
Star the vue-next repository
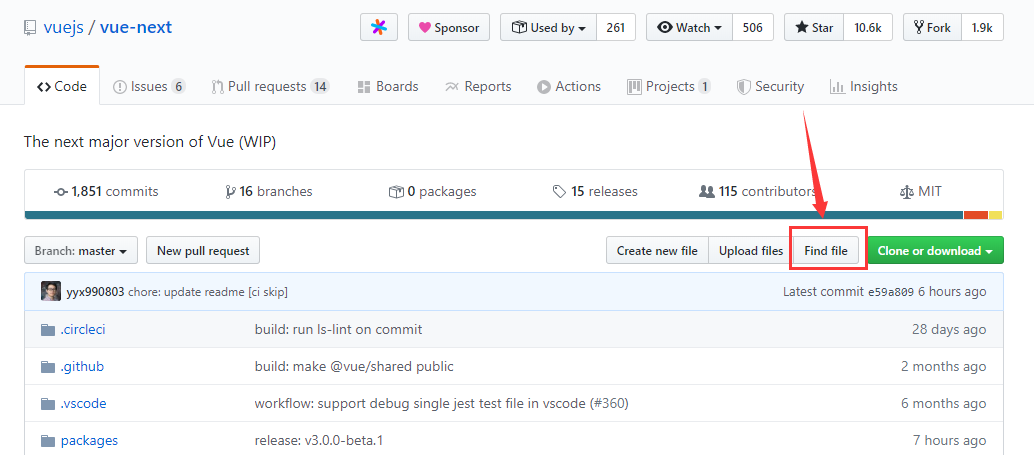814,28
